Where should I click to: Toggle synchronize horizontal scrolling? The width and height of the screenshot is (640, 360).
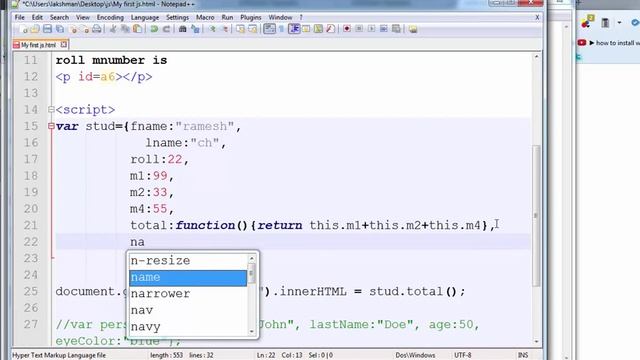point(253,29)
